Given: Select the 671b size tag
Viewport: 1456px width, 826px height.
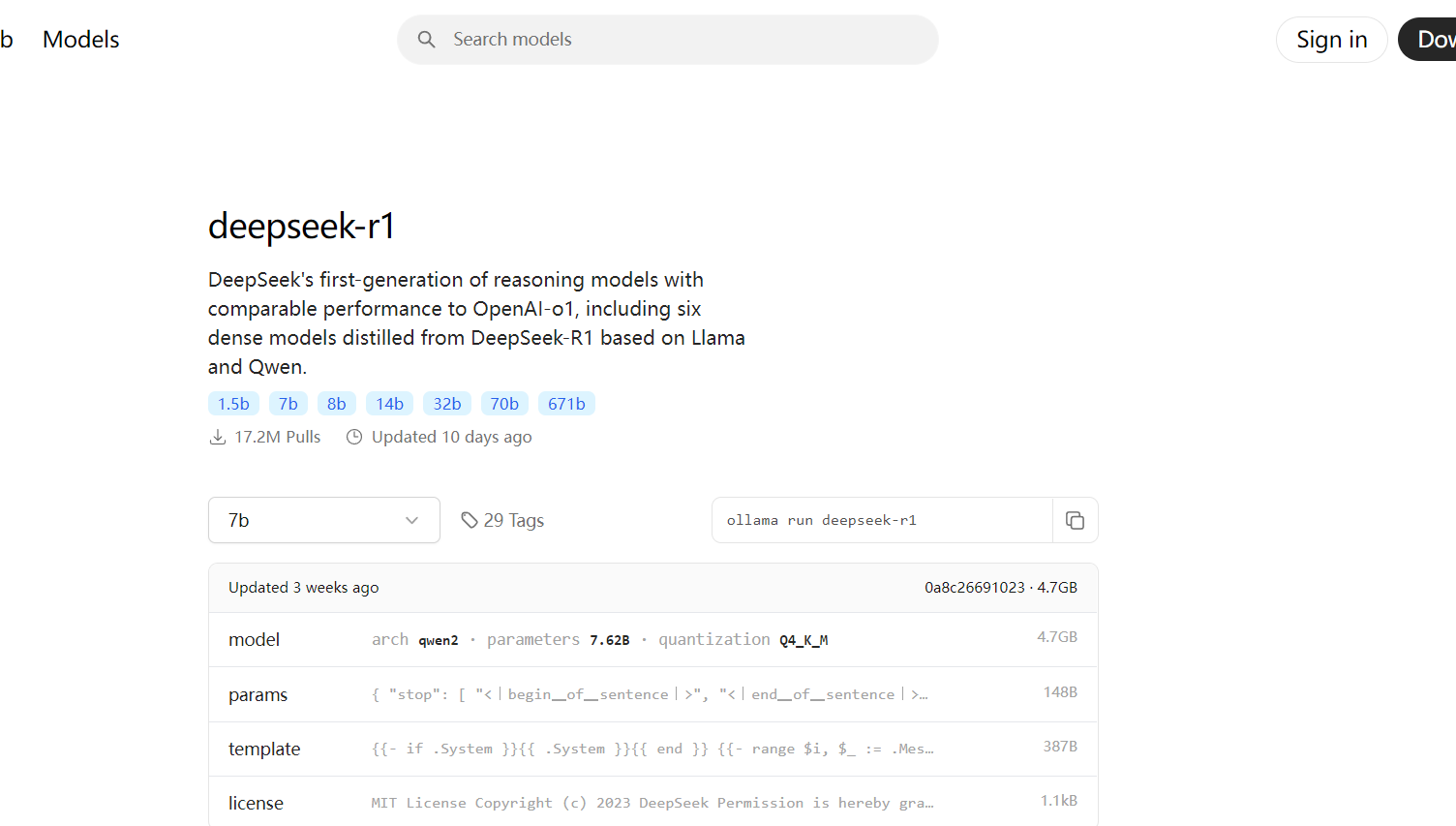Looking at the screenshot, I should (x=566, y=404).
